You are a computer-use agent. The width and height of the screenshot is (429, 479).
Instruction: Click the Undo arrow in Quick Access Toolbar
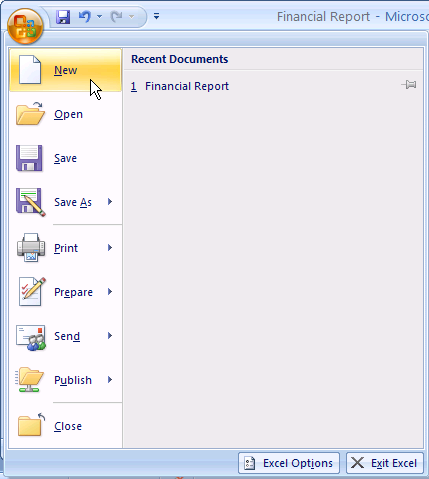[x=85, y=16]
